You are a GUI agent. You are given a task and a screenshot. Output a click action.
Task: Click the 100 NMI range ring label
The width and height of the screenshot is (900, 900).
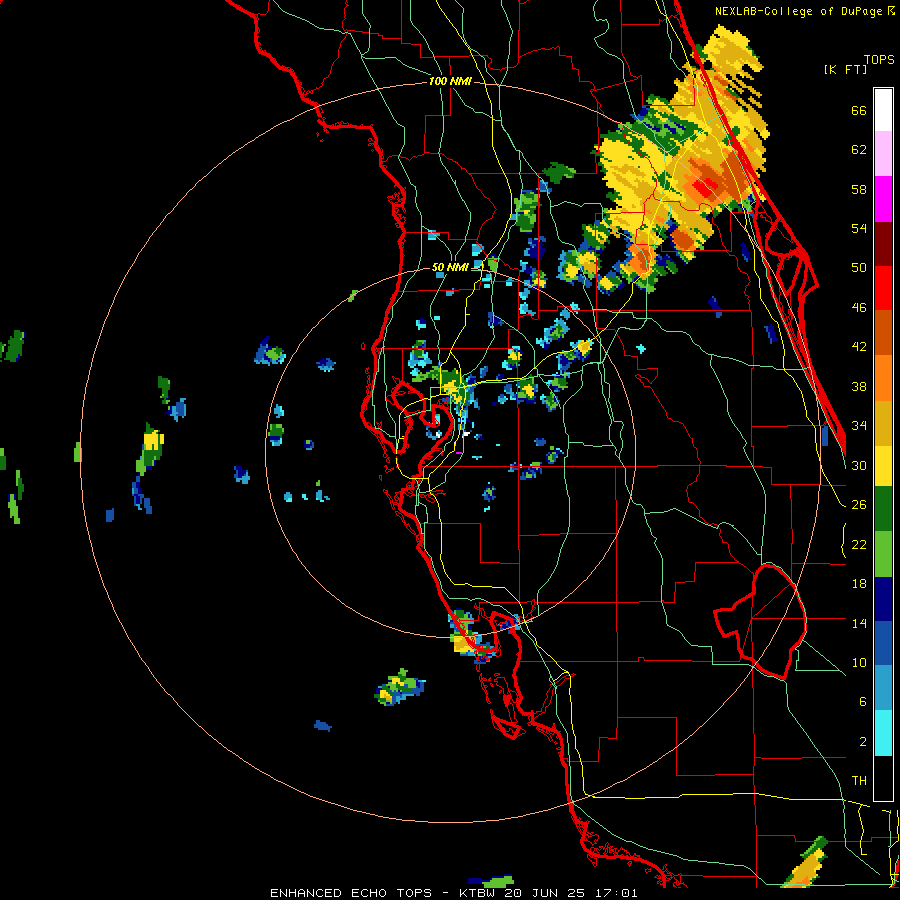coord(450,82)
